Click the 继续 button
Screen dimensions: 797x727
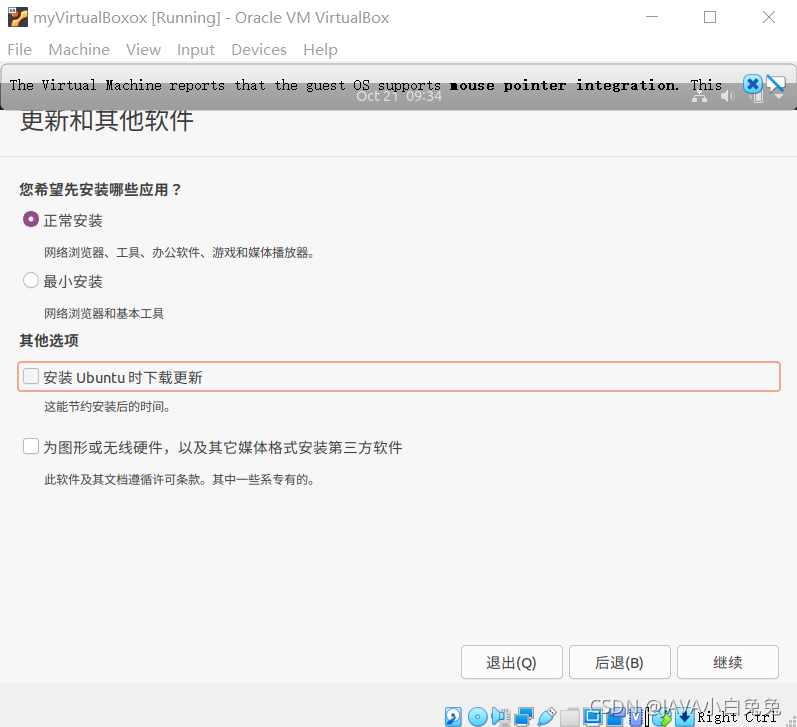(x=727, y=662)
